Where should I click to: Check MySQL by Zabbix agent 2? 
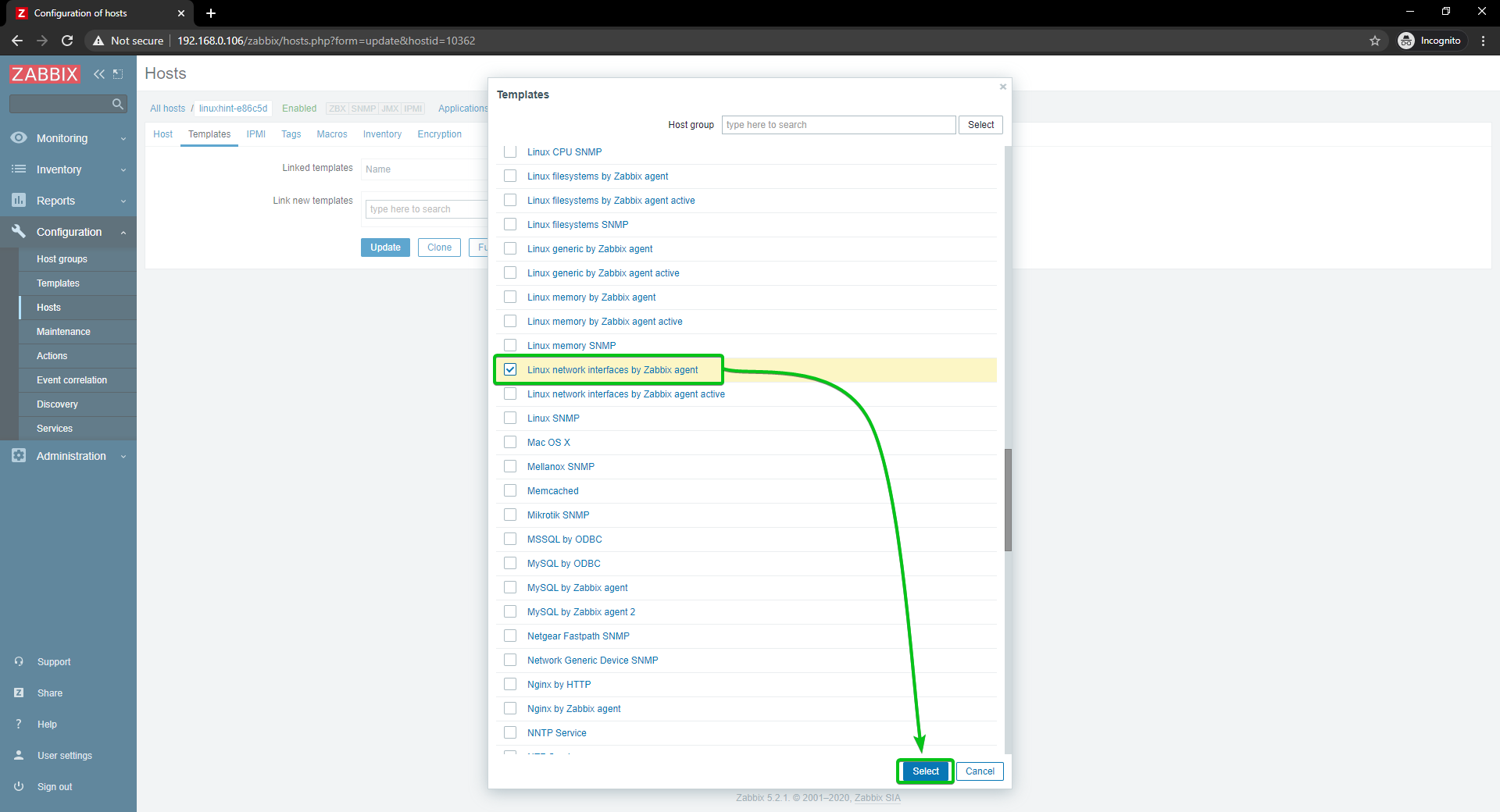(x=510, y=612)
